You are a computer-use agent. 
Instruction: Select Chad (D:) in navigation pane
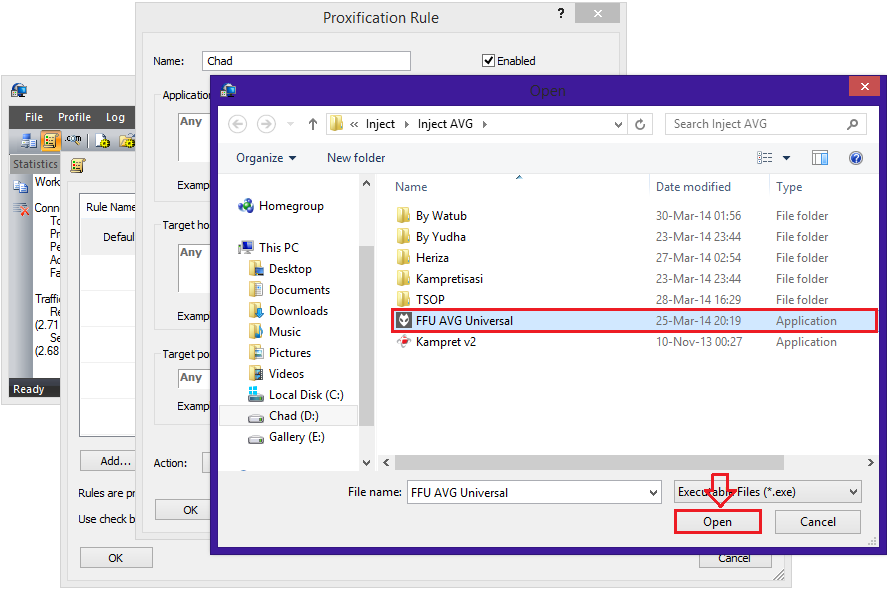pos(289,416)
